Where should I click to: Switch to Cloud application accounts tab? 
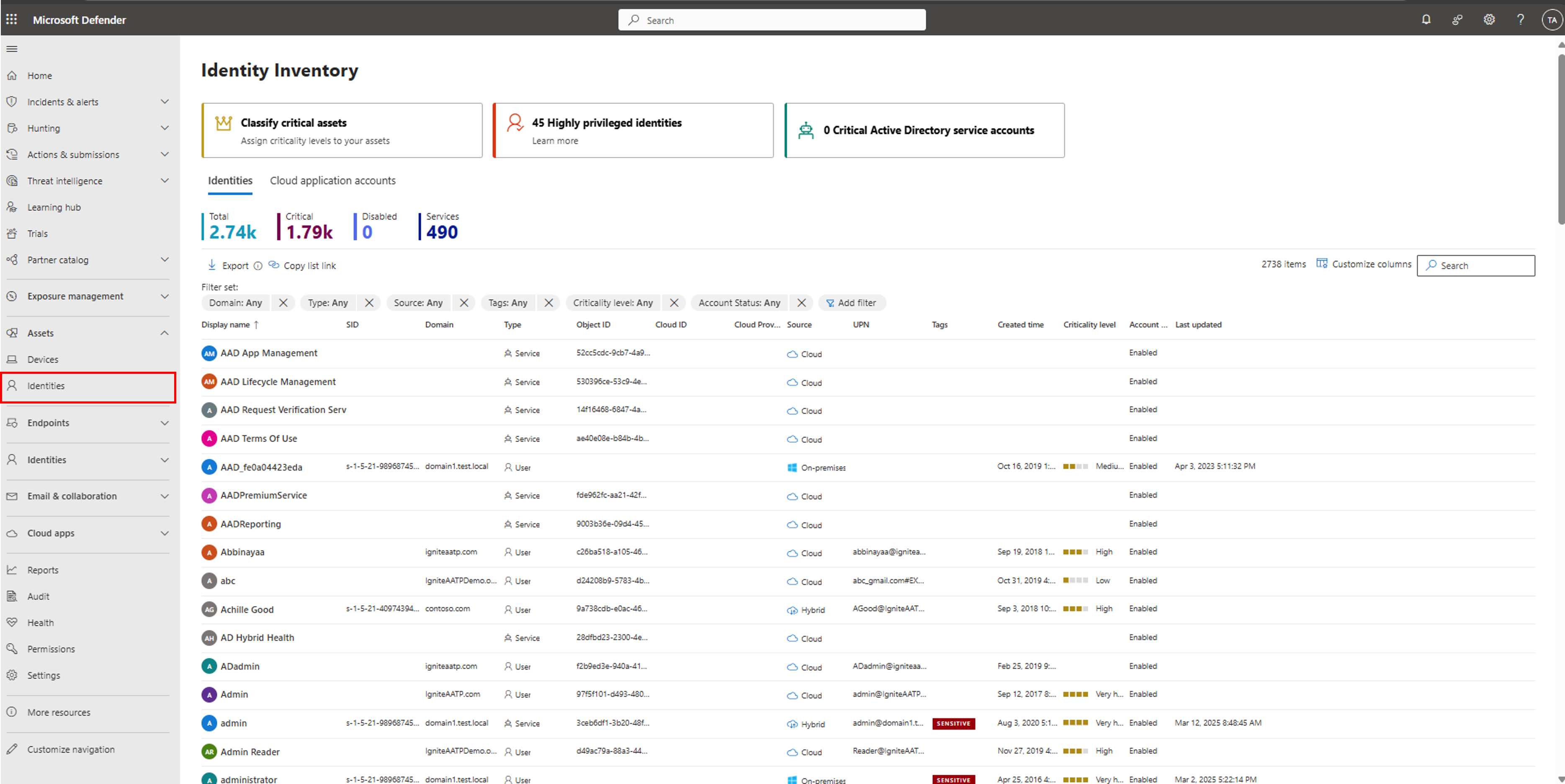pyautogui.click(x=332, y=181)
